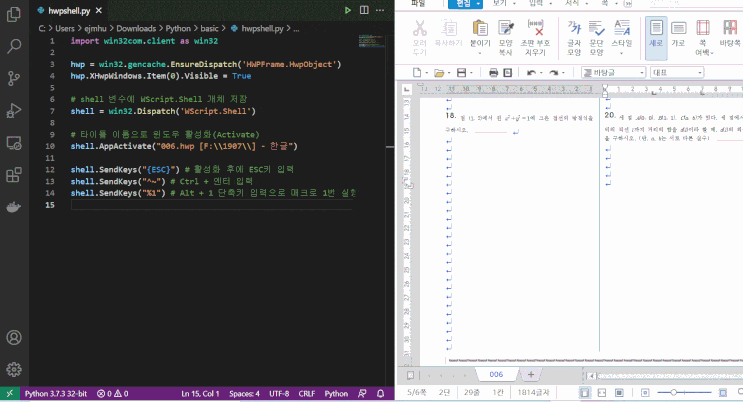Select the 006 document tab
This screenshot has width=743, height=402.
[x=496, y=375]
